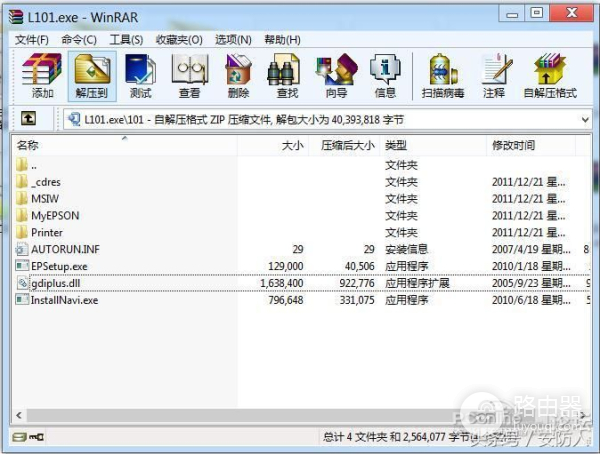The width and height of the screenshot is (600, 454).
Task: Open the Options (选项) menu
Action: (233, 39)
